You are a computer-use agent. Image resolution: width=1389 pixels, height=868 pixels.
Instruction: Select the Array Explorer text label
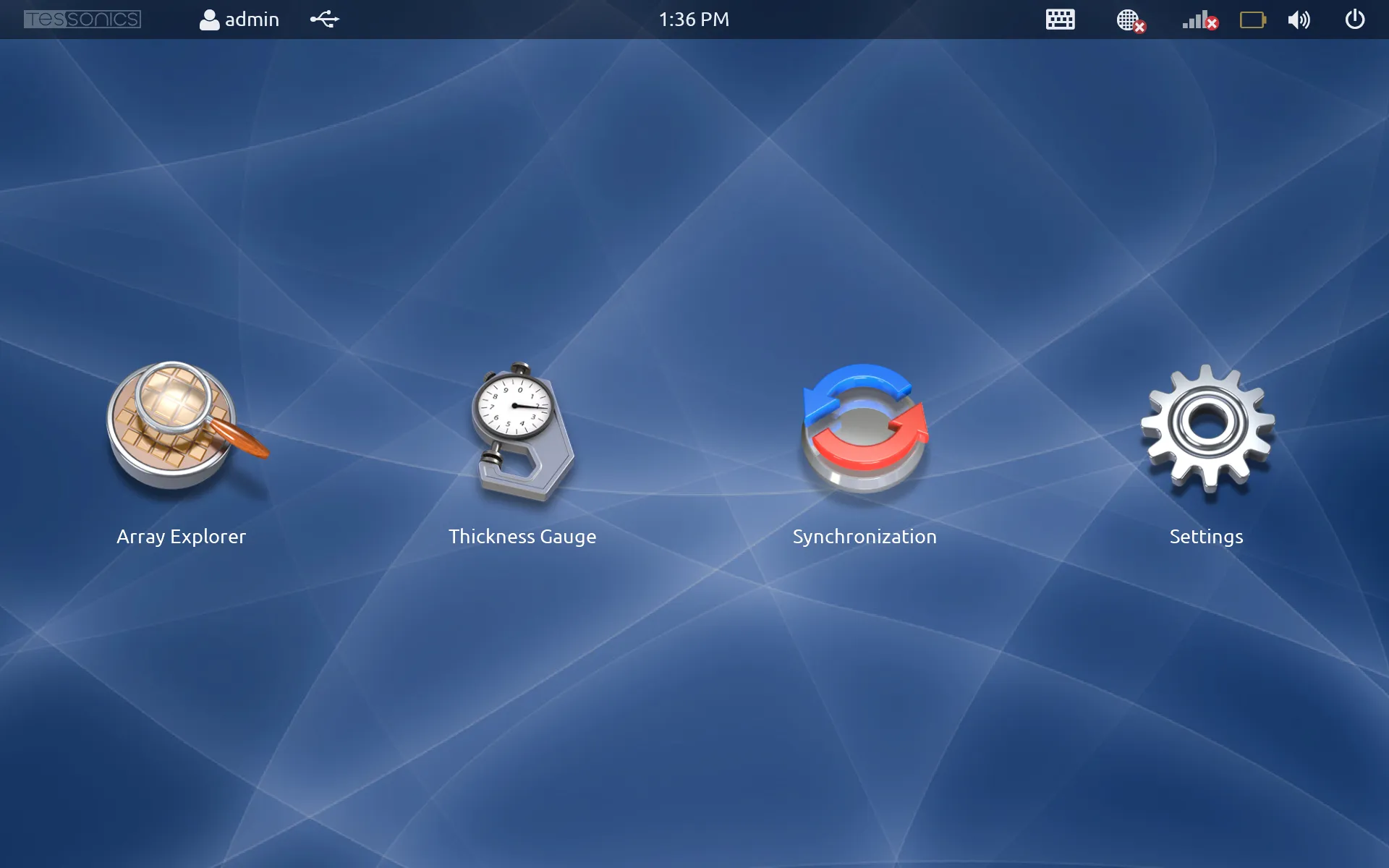[x=182, y=536]
